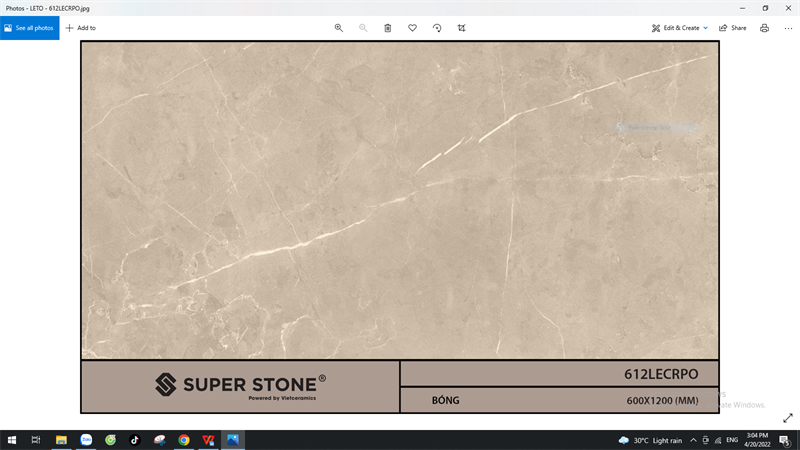
Task: Click Add to album button
Action: [x=81, y=28]
